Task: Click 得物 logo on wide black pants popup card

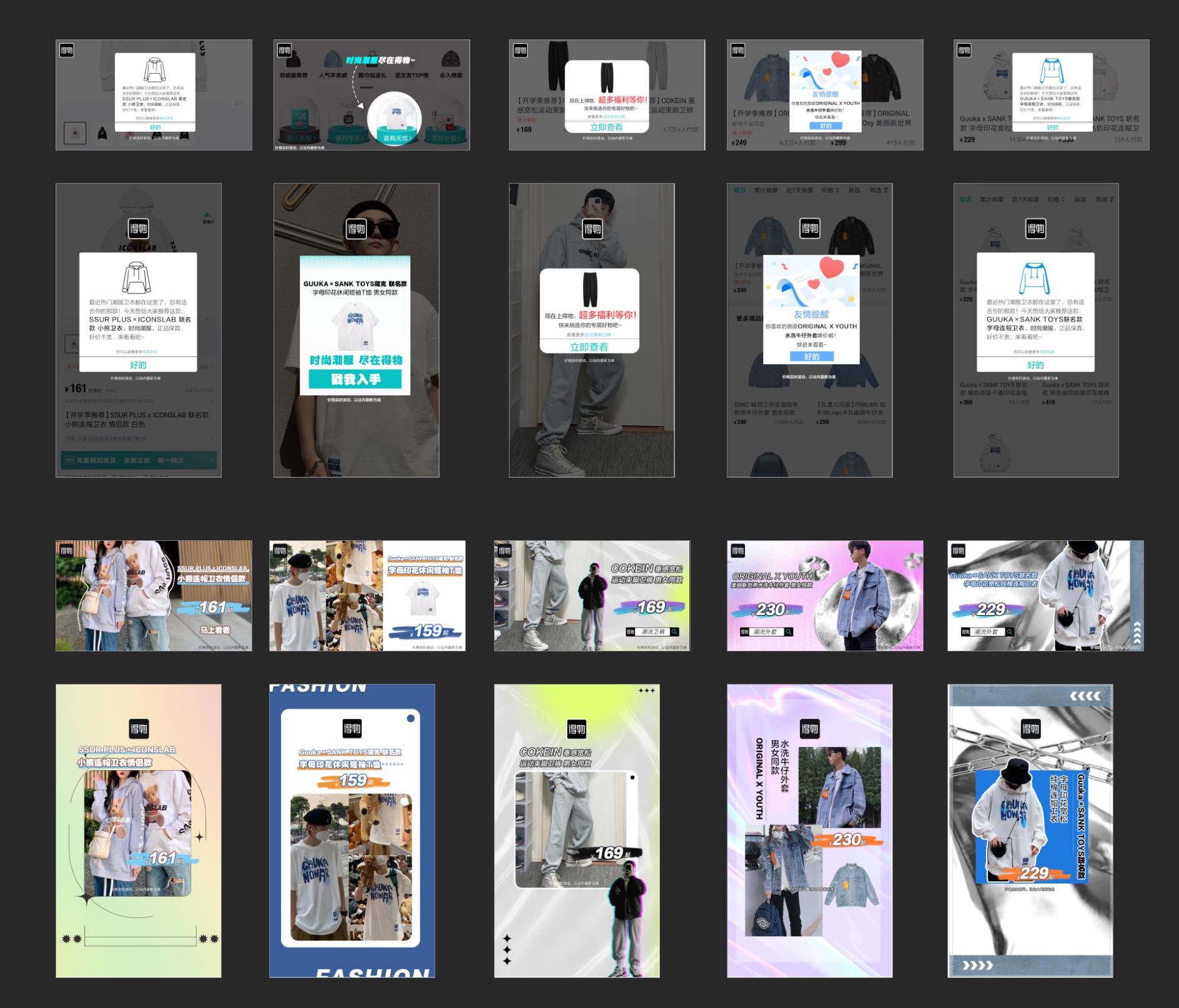Action: coord(520,51)
